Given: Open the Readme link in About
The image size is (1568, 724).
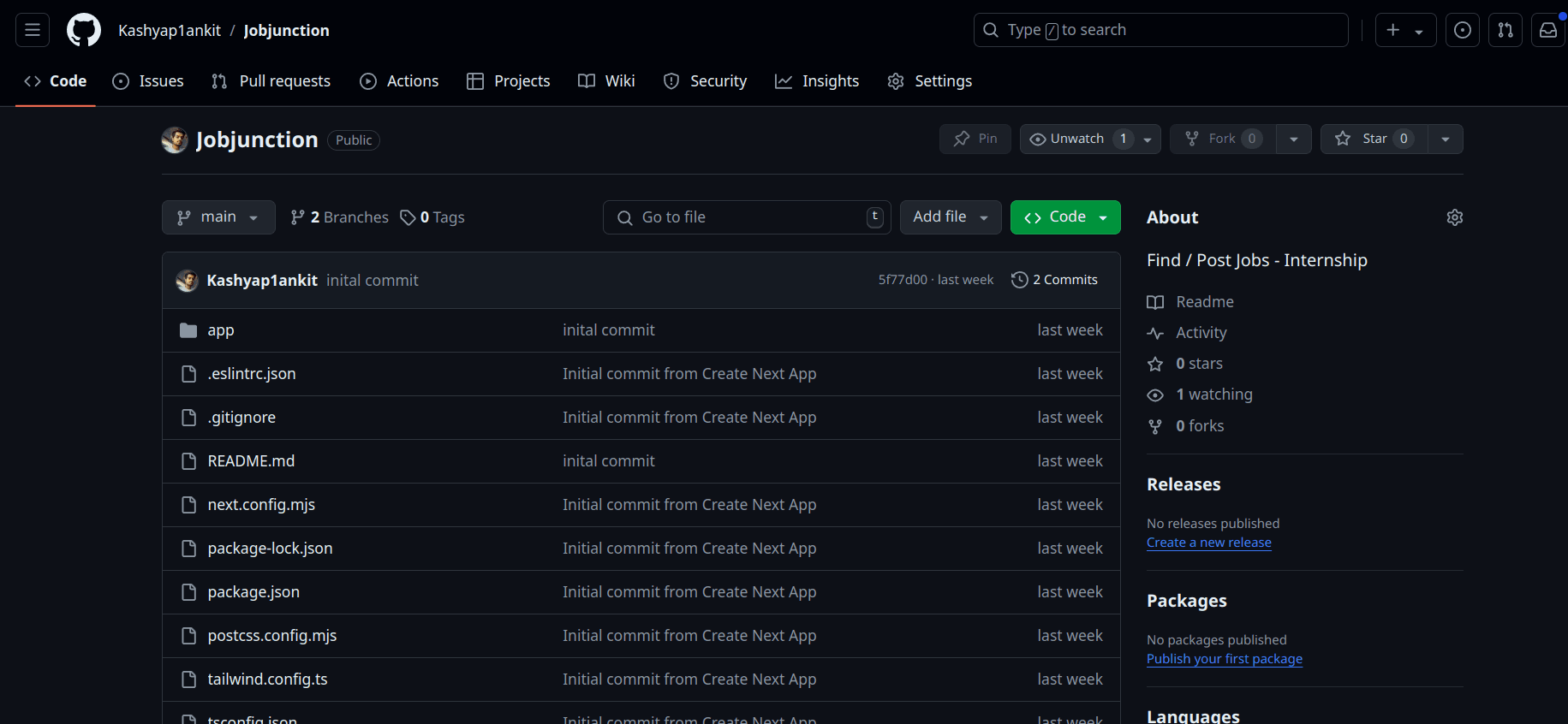Looking at the screenshot, I should click(x=1190, y=302).
